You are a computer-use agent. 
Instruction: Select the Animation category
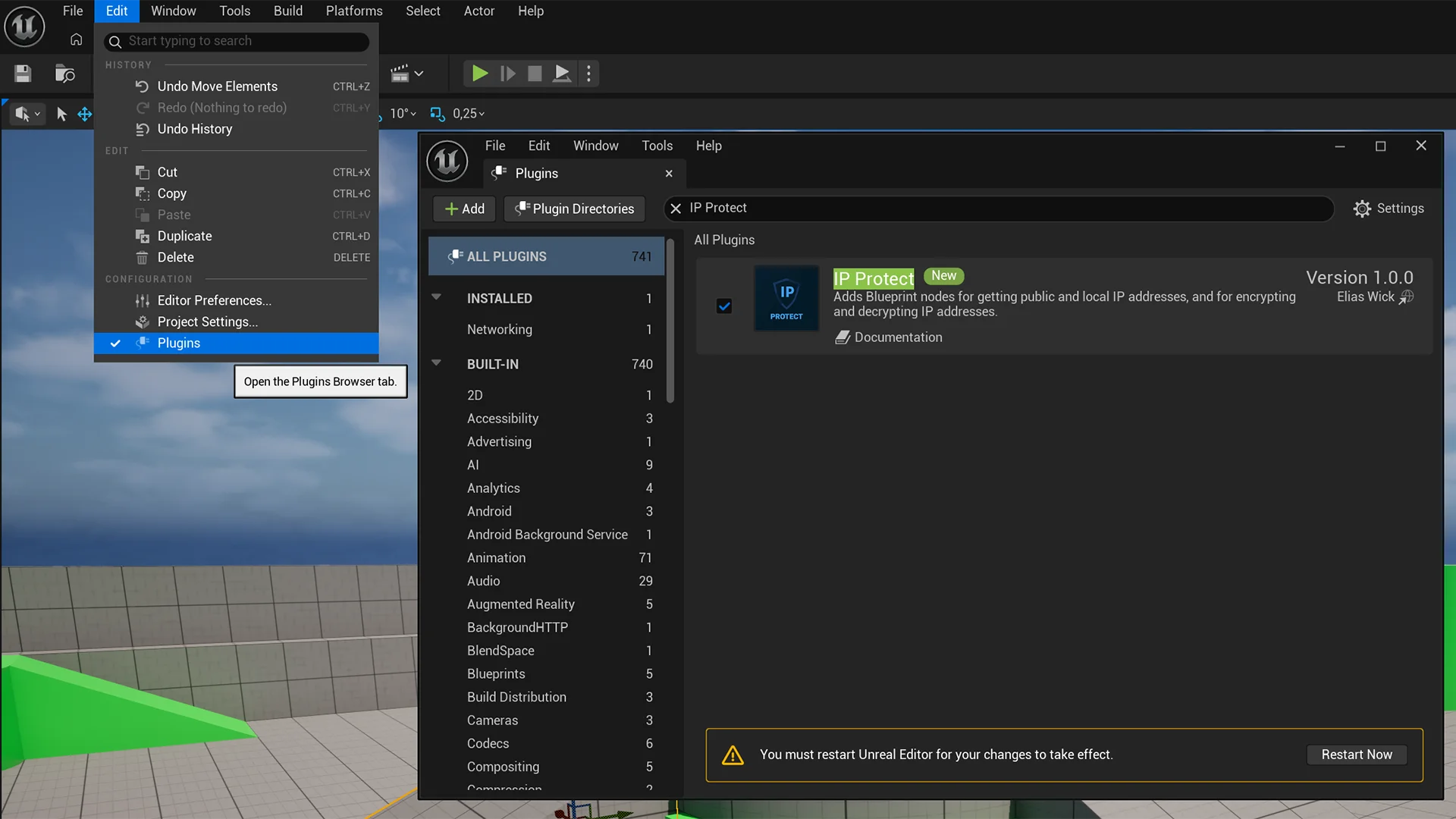(546, 558)
